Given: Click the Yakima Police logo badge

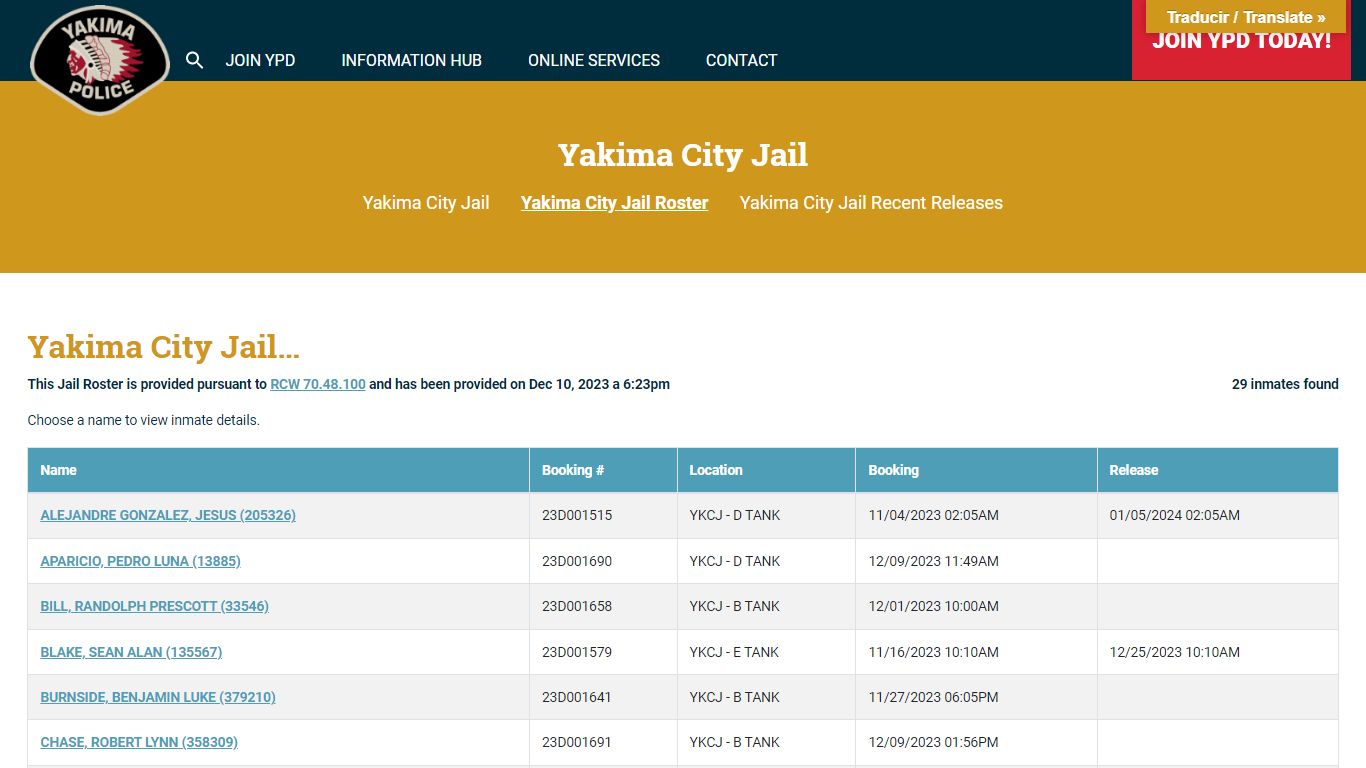Looking at the screenshot, I should coord(99,60).
